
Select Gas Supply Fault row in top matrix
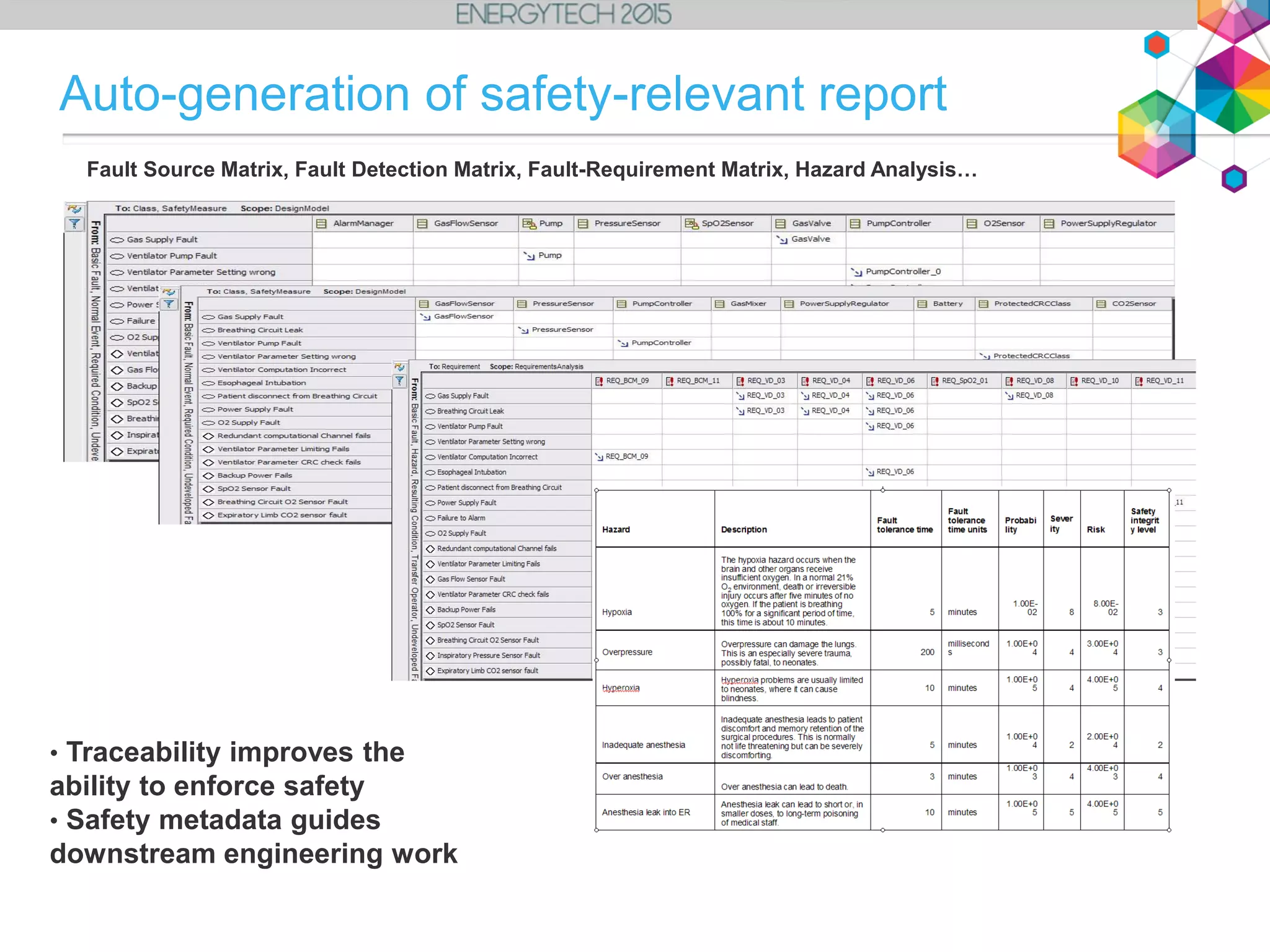[209, 240]
